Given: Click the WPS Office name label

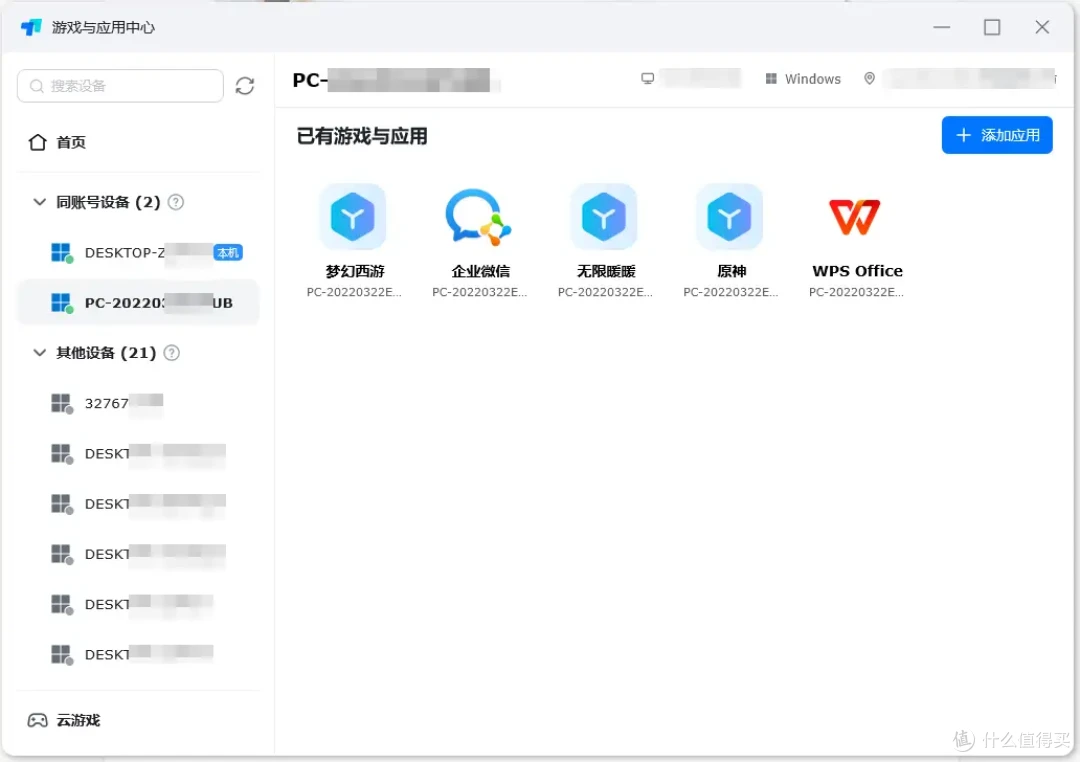Looking at the screenshot, I should 857,271.
